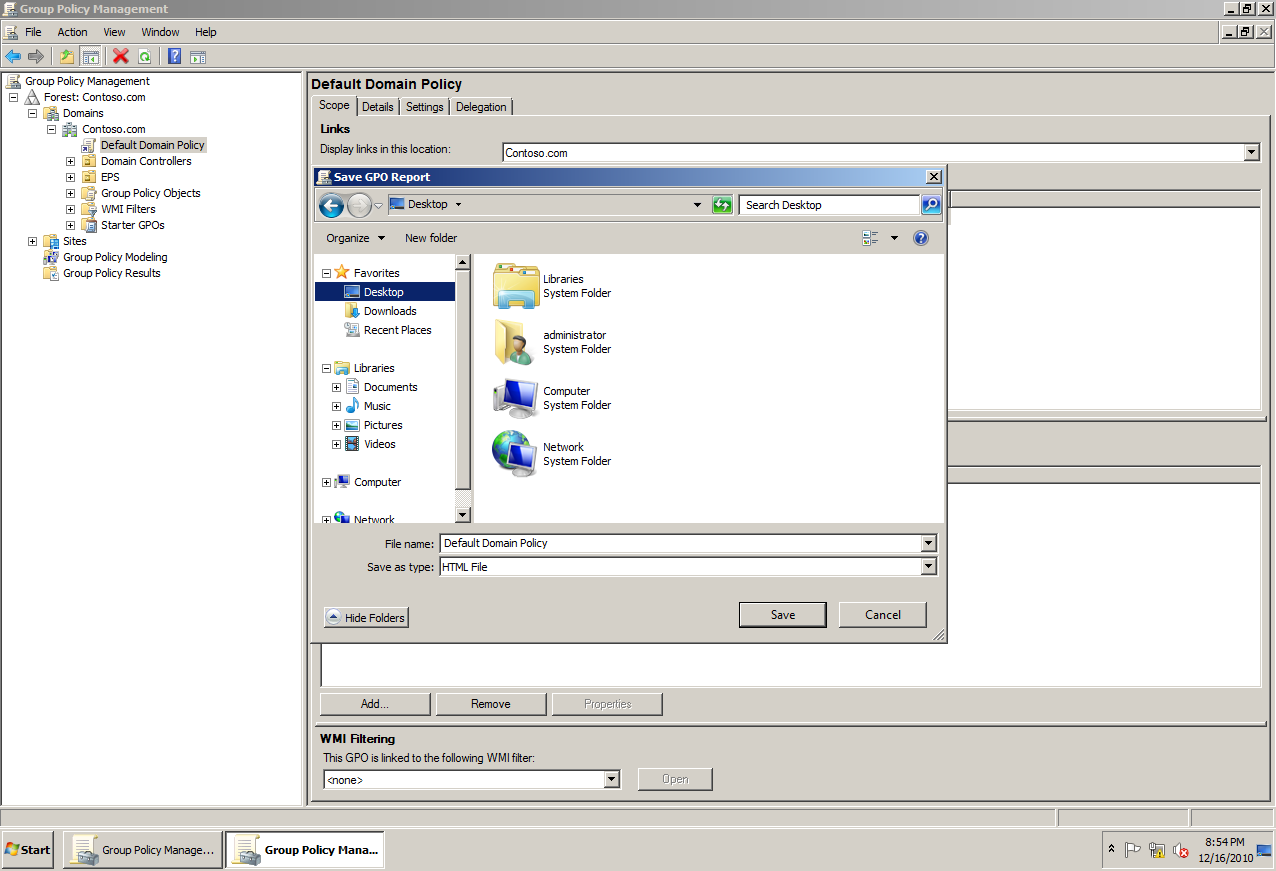
Task: Switch to the Settings tab
Action: point(424,106)
